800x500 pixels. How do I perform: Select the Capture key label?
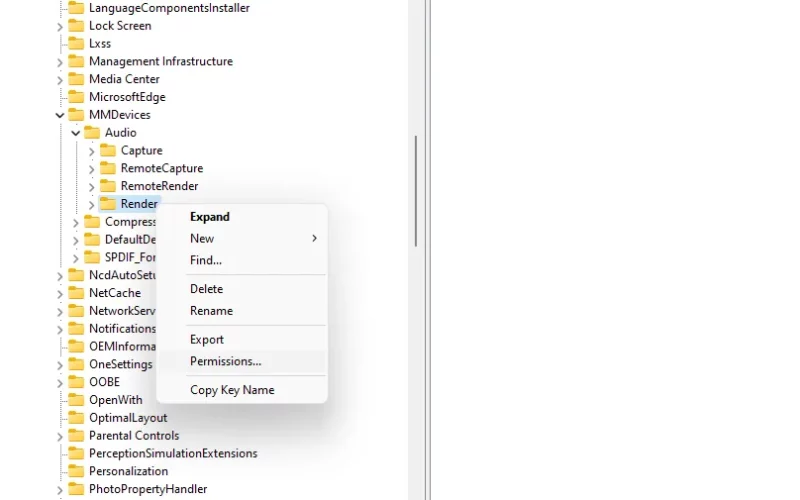[x=141, y=150]
